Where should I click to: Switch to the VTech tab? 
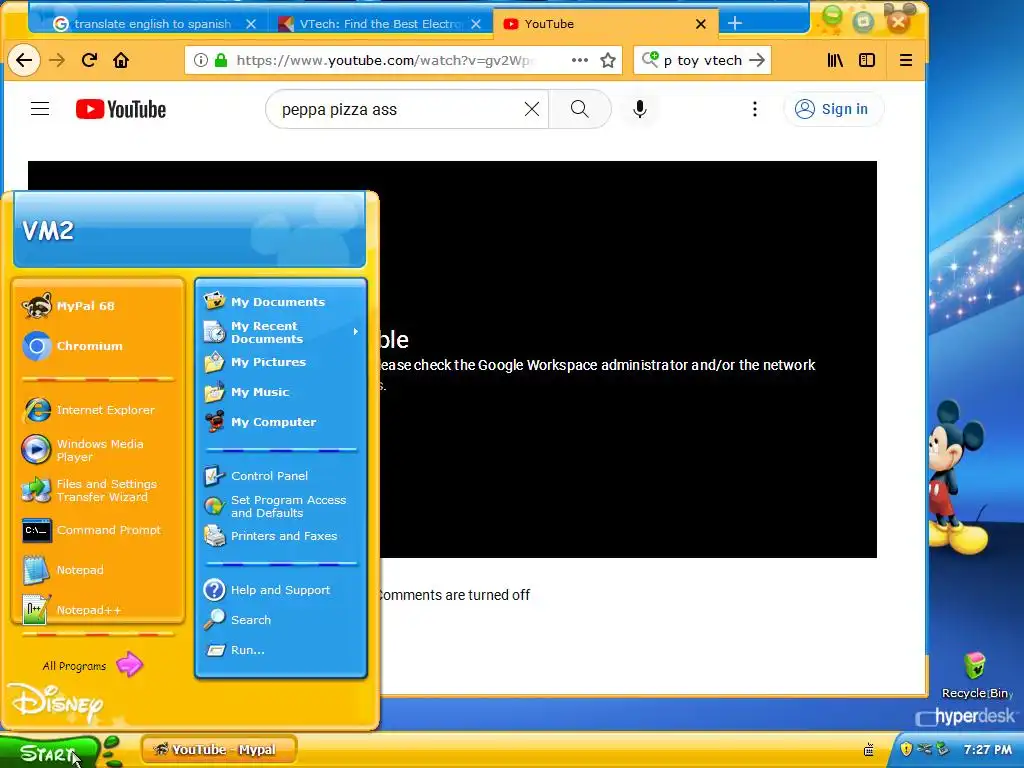coord(379,24)
